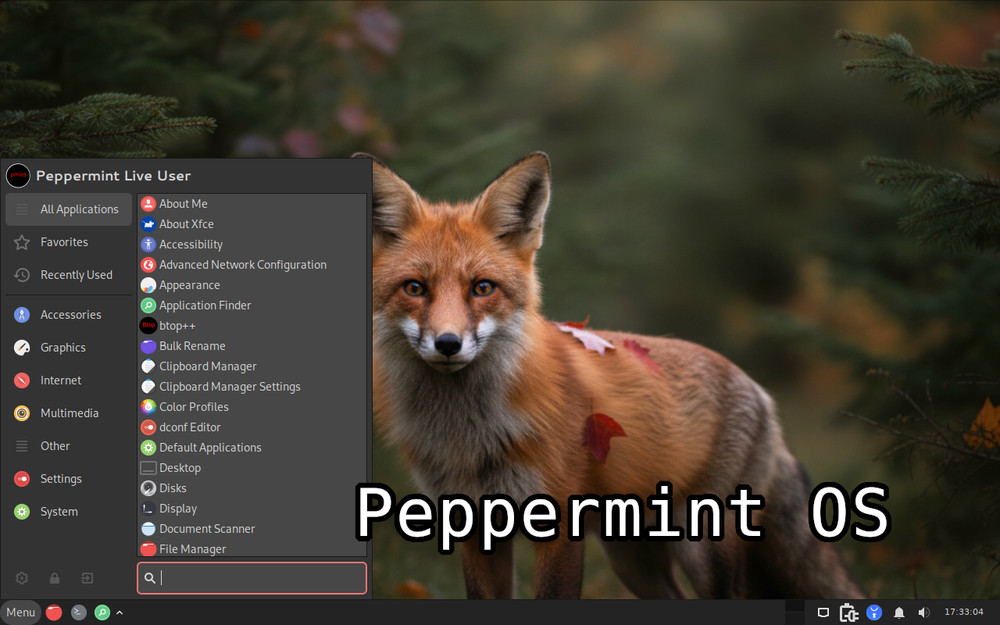Click the volume speaker icon
The width and height of the screenshot is (1000, 625).
click(924, 612)
